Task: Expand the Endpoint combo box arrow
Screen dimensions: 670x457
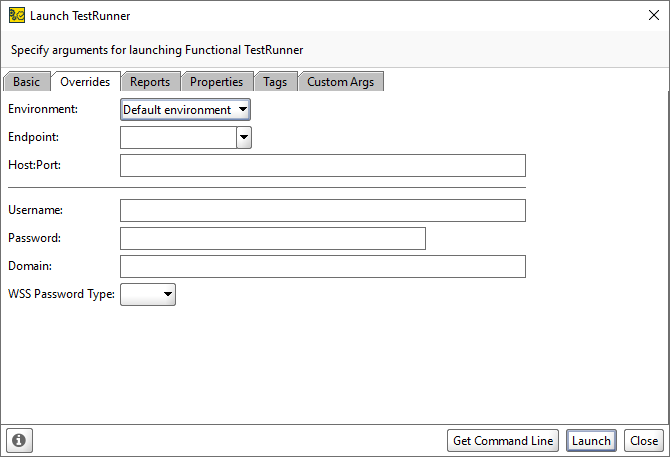Action: click(x=244, y=138)
